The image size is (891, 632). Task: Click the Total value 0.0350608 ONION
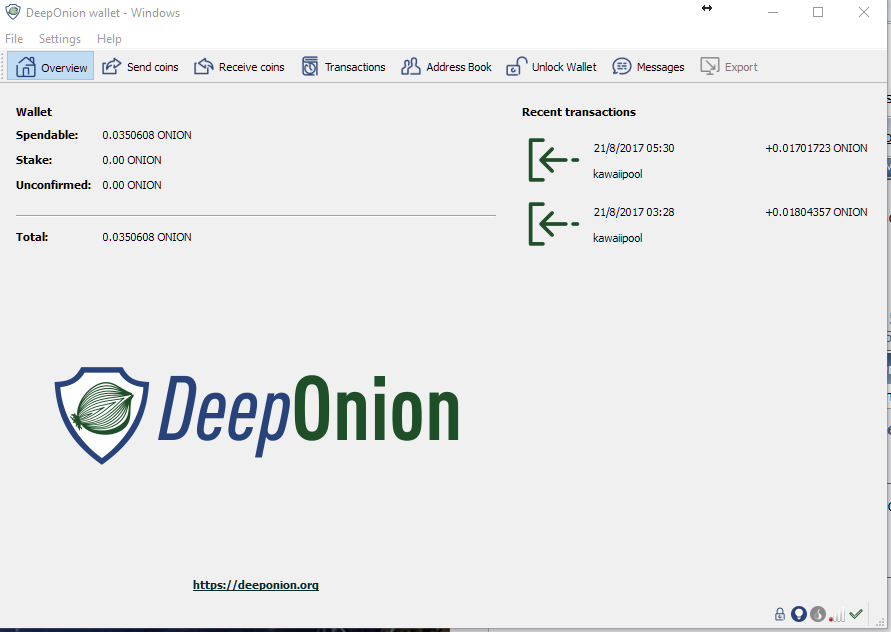[x=147, y=237]
